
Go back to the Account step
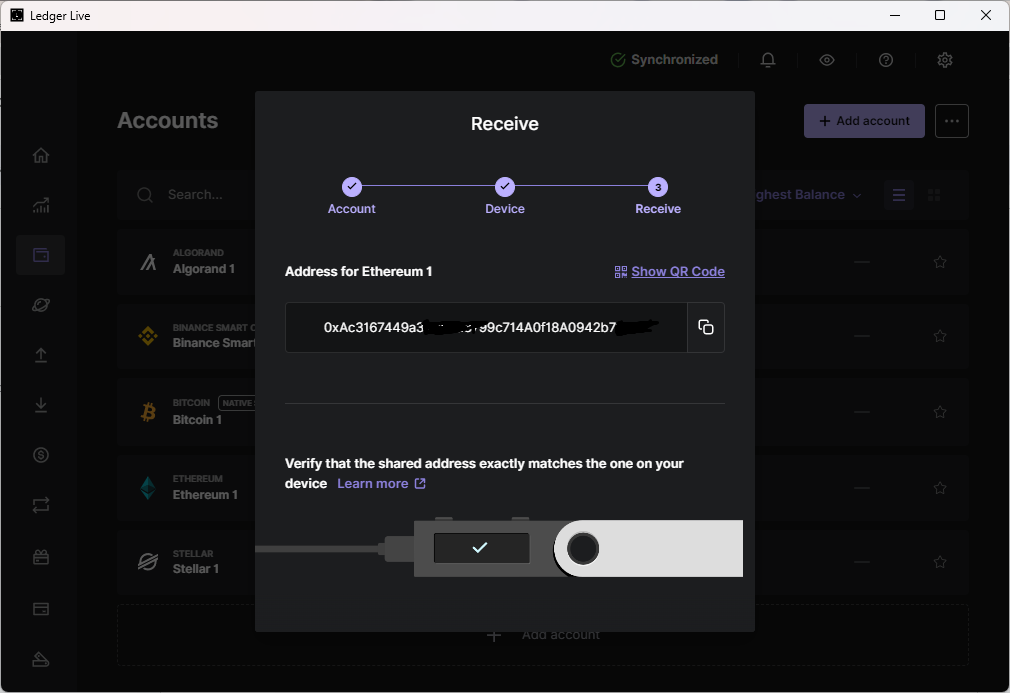click(x=352, y=196)
